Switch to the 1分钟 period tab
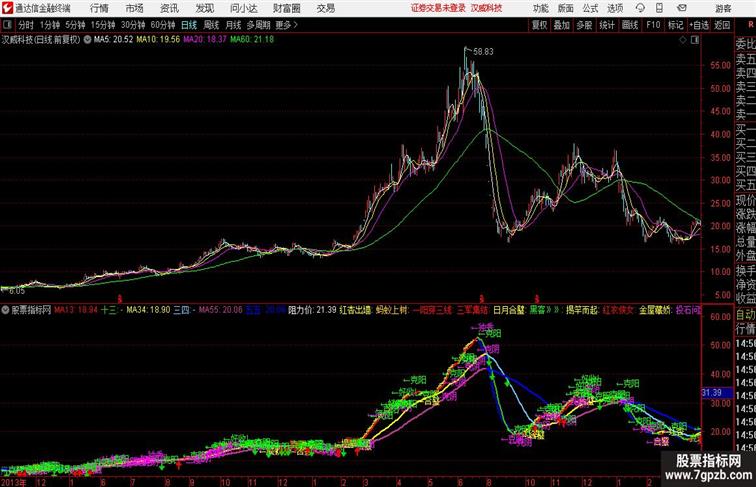This screenshot has width=756, height=487. [50, 25]
